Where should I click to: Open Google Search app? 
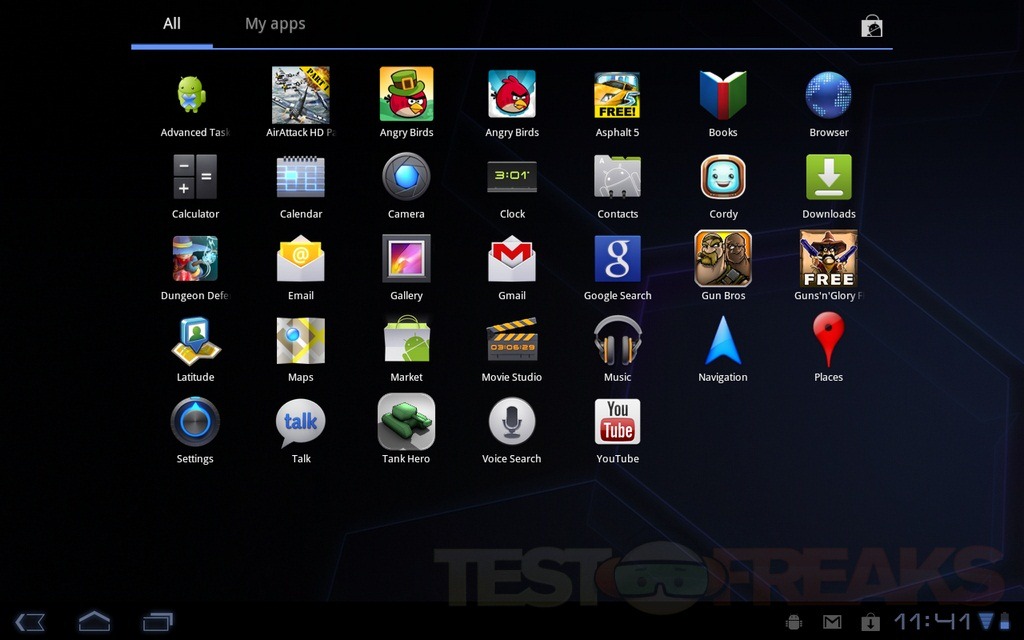617,260
